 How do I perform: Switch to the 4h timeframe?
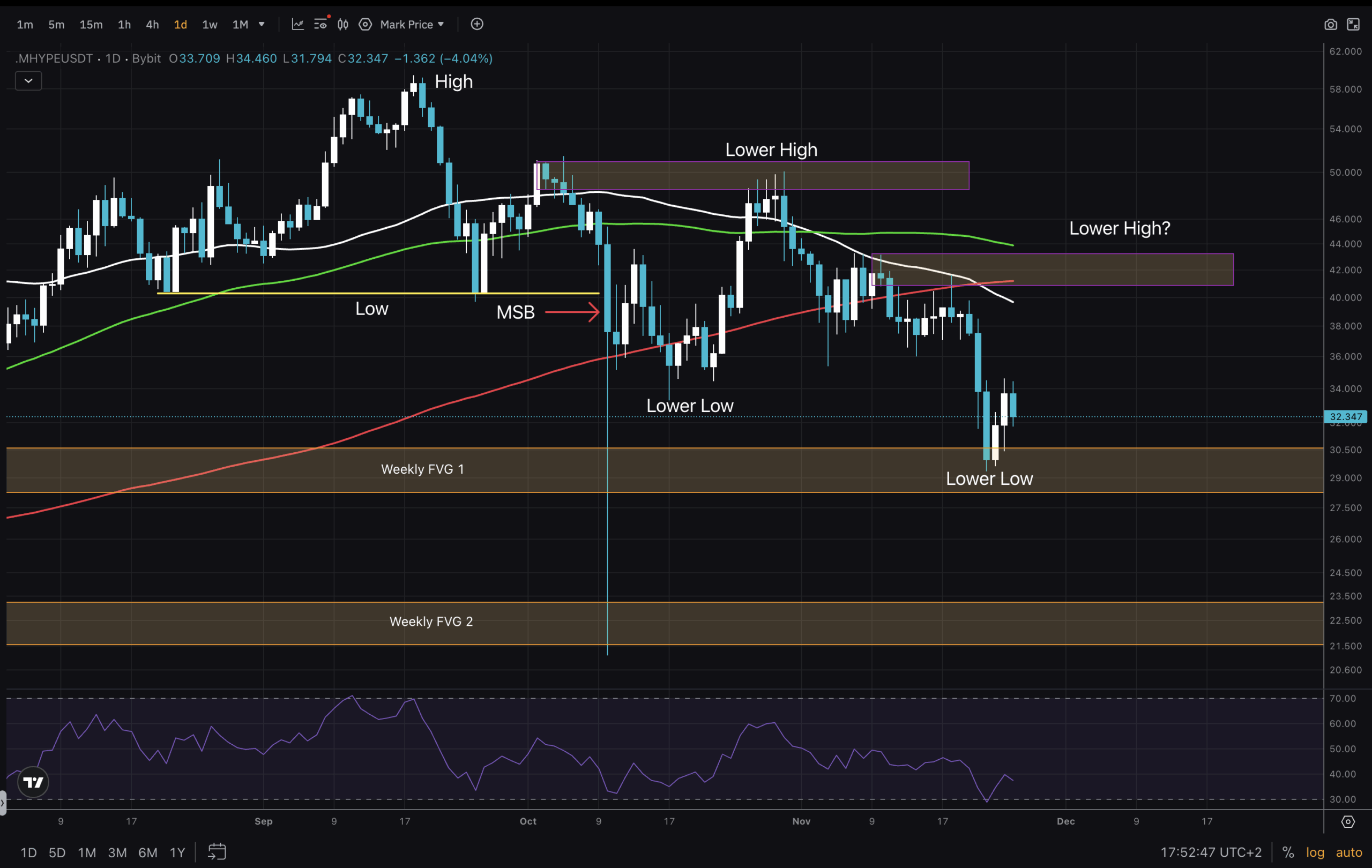152,25
